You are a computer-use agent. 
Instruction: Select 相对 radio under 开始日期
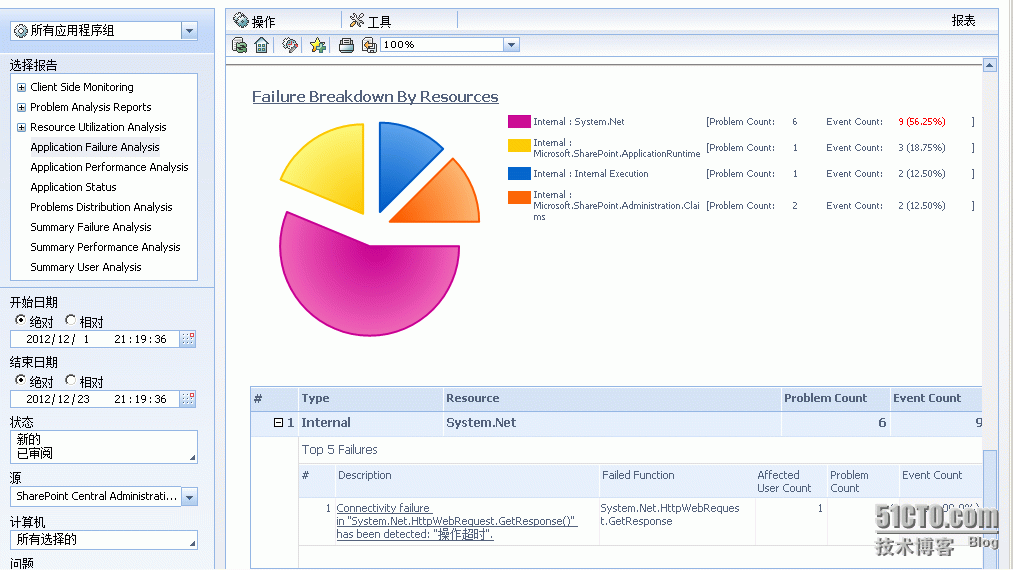(x=70, y=320)
